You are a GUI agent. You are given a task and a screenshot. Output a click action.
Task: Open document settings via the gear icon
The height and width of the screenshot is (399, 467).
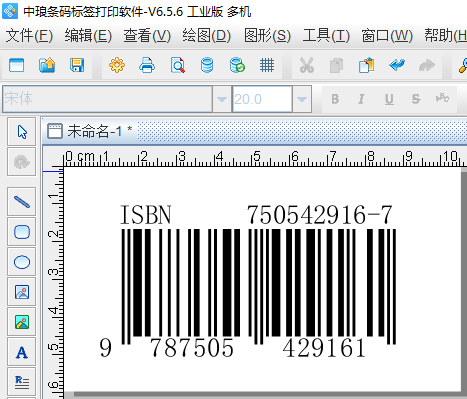[117, 65]
